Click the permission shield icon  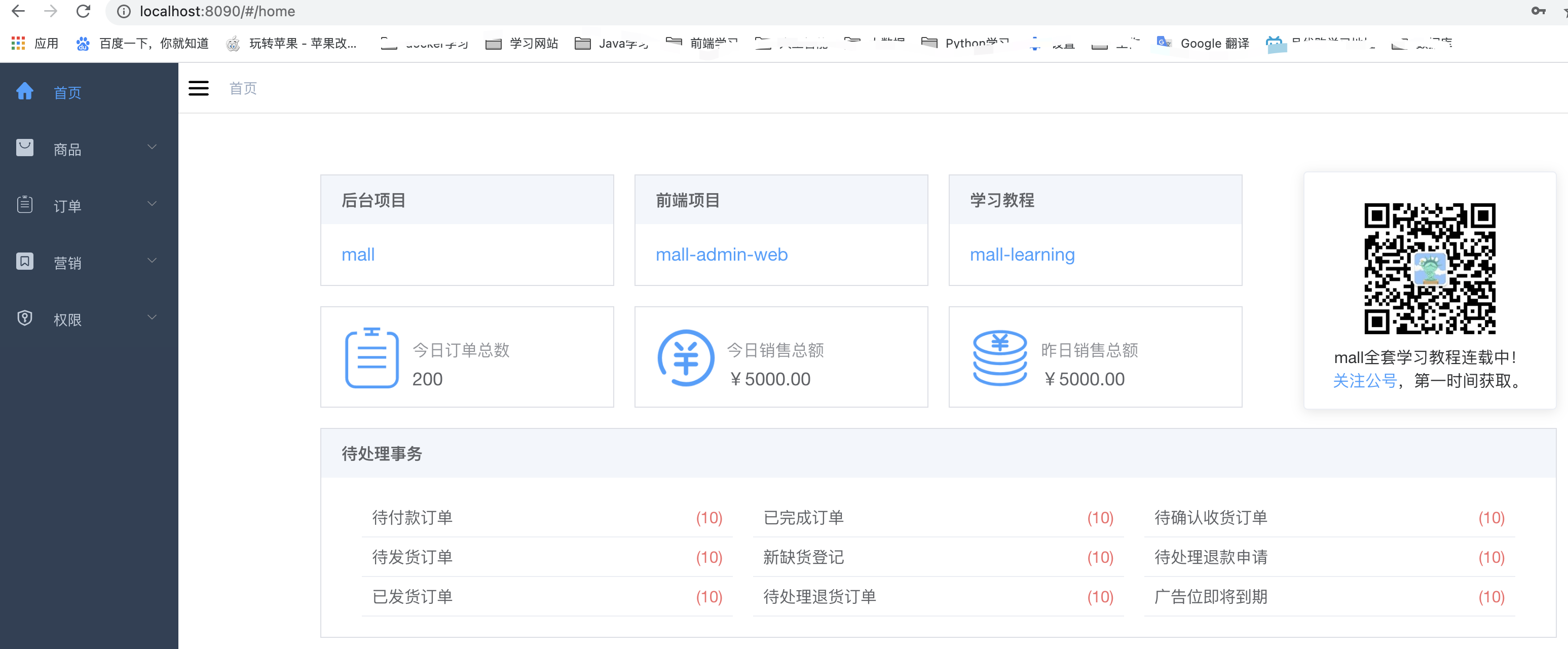click(x=24, y=318)
